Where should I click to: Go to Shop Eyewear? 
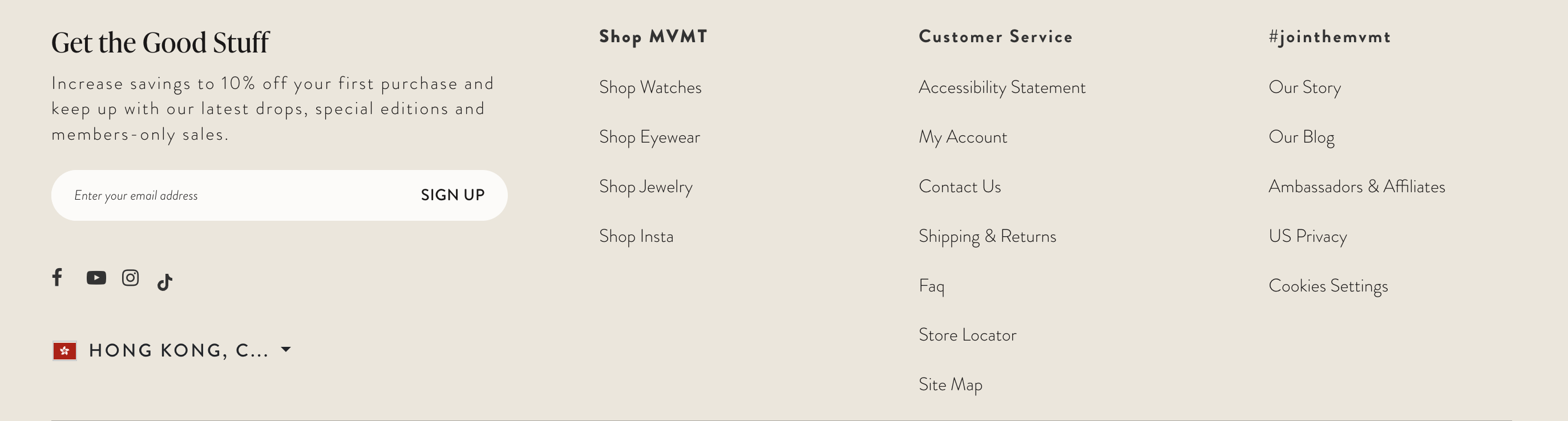tap(649, 137)
